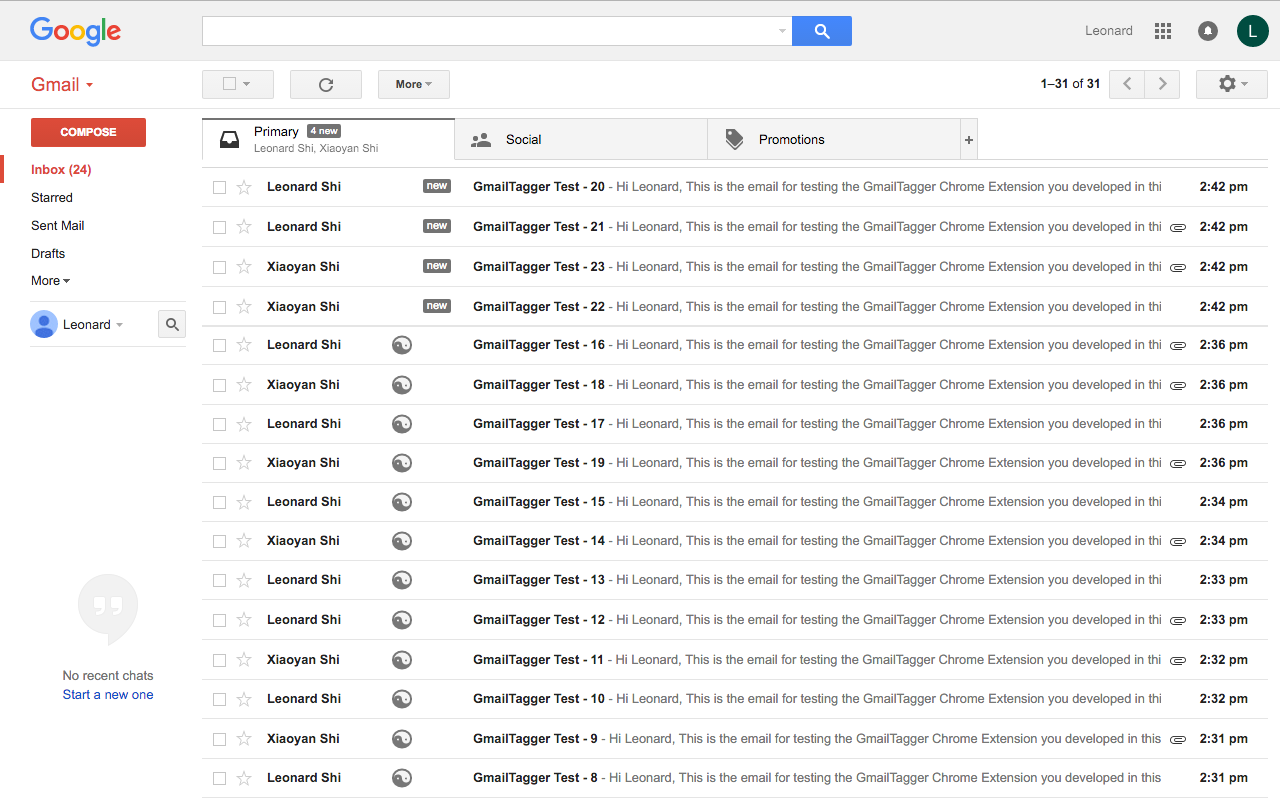The height and width of the screenshot is (800, 1280).
Task: Click the tagger icon on Test - 10 row
Action: coord(402,699)
